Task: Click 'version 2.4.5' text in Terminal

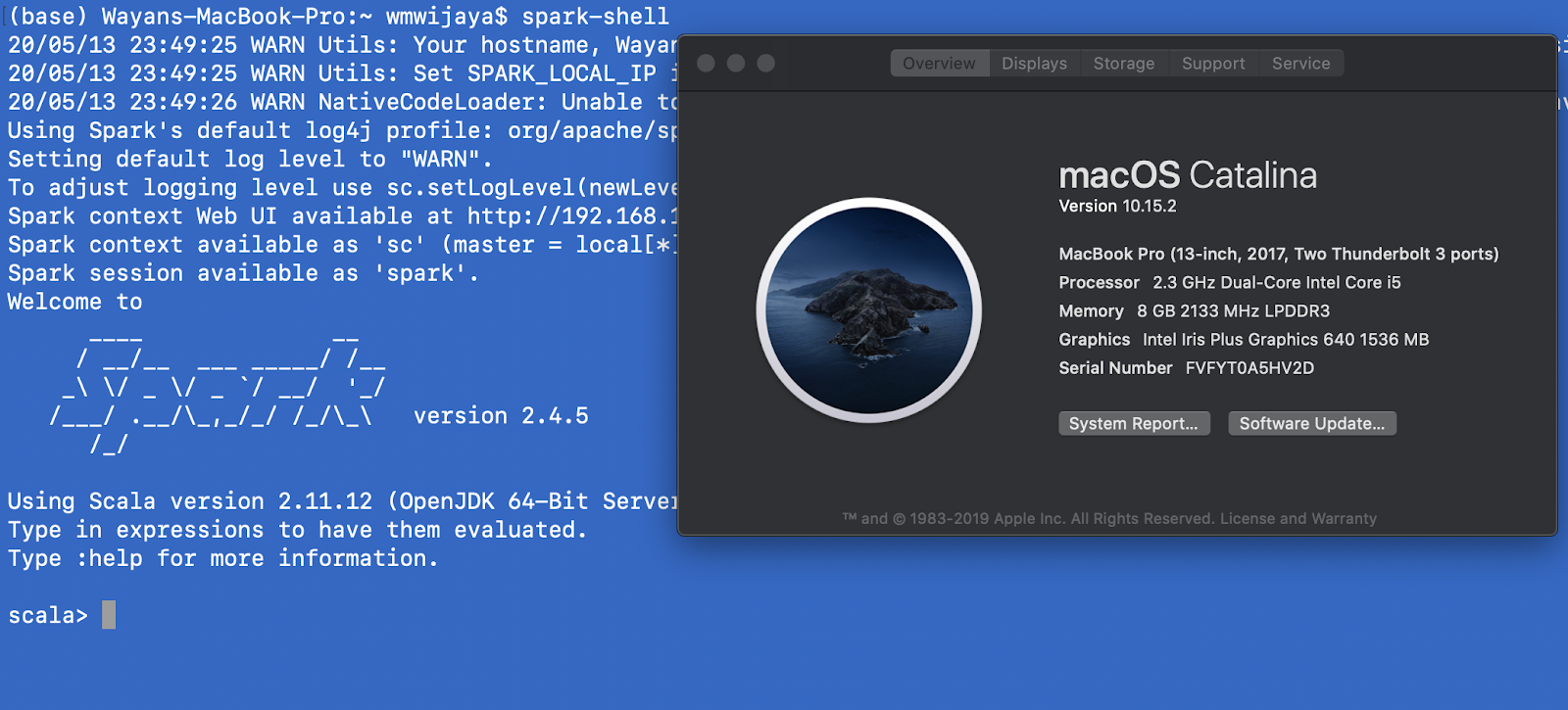Action: 501,416
